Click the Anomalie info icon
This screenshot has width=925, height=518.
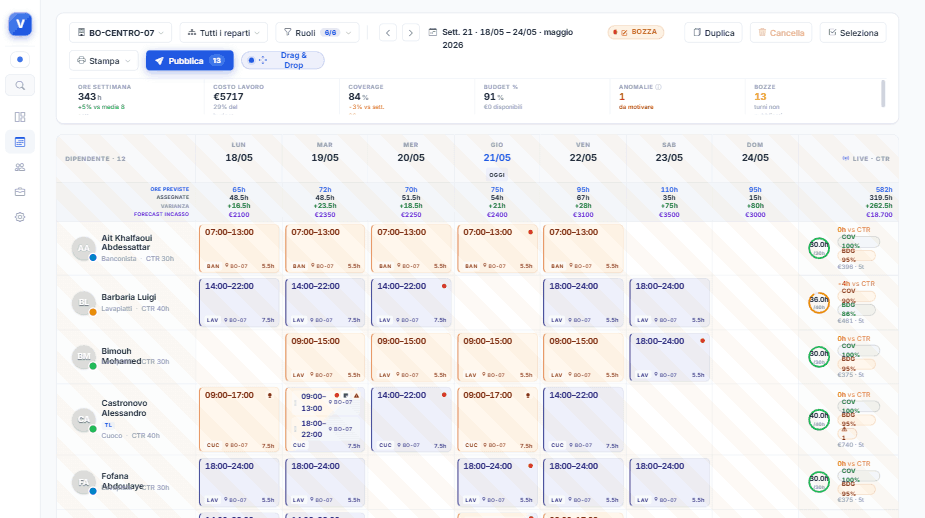658,87
